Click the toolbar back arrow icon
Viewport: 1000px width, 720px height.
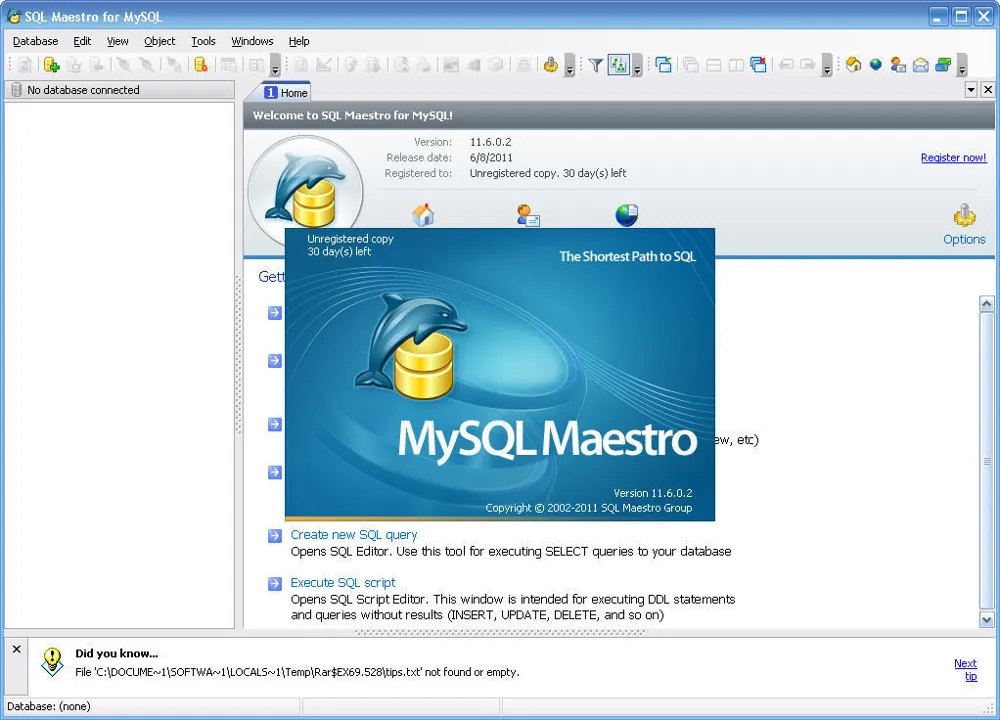(x=786, y=64)
